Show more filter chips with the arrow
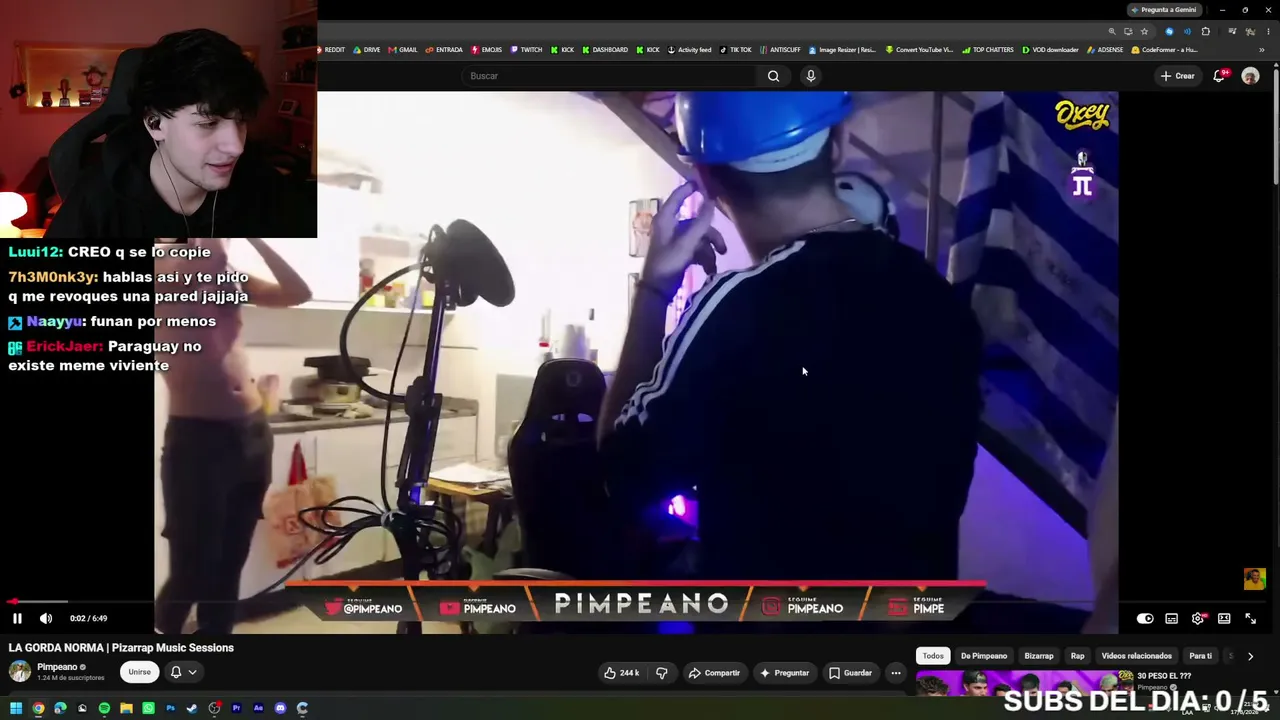Screen dimensions: 1280x720 pyautogui.click(x=1250, y=656)
